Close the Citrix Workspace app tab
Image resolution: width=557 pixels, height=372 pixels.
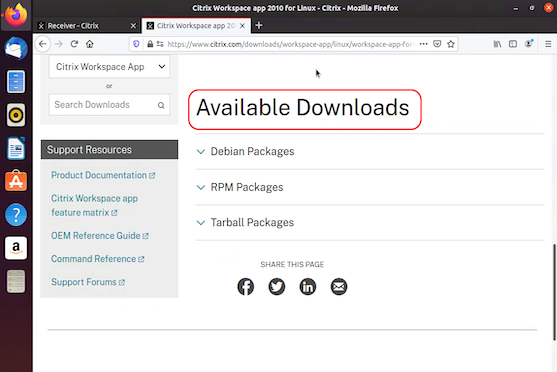tap(242, 26)
